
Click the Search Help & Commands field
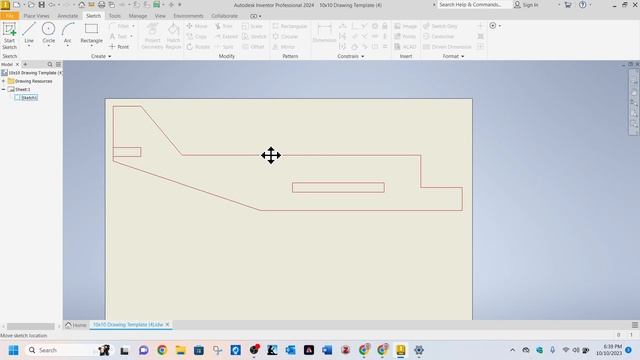click(474, 5)
